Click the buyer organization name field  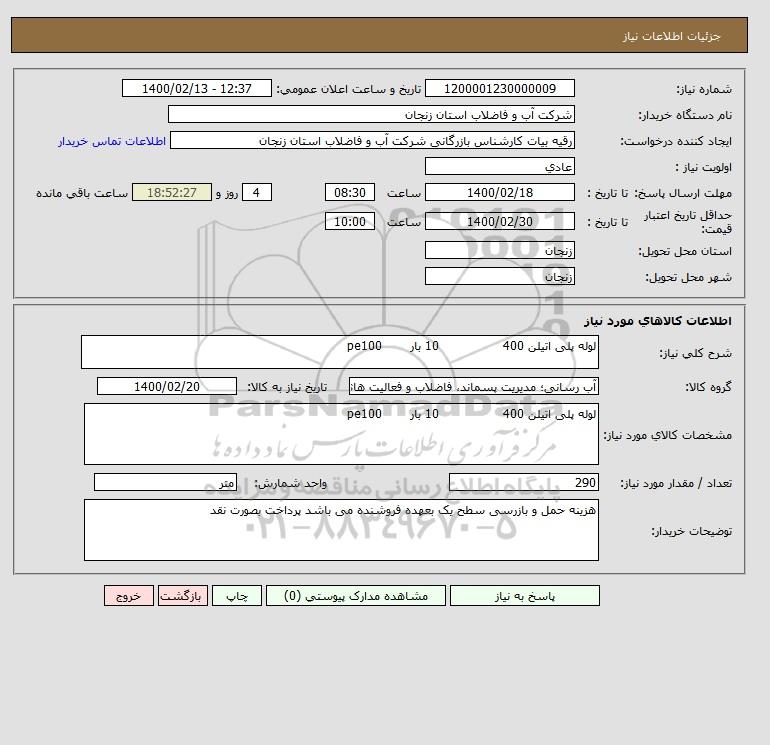[x=371, y=114]
